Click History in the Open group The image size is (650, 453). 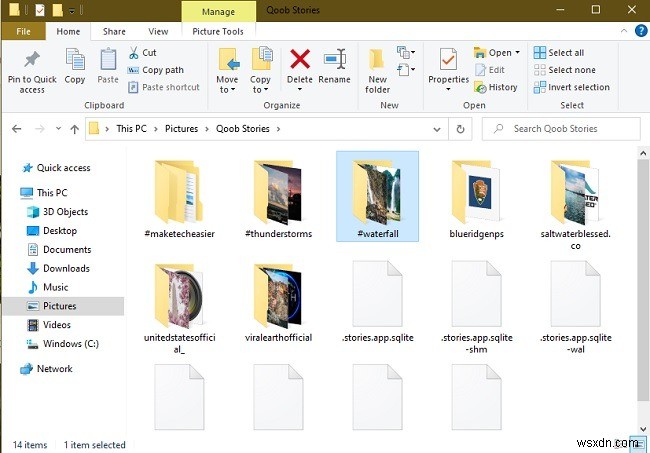click(x=496, y=87)
